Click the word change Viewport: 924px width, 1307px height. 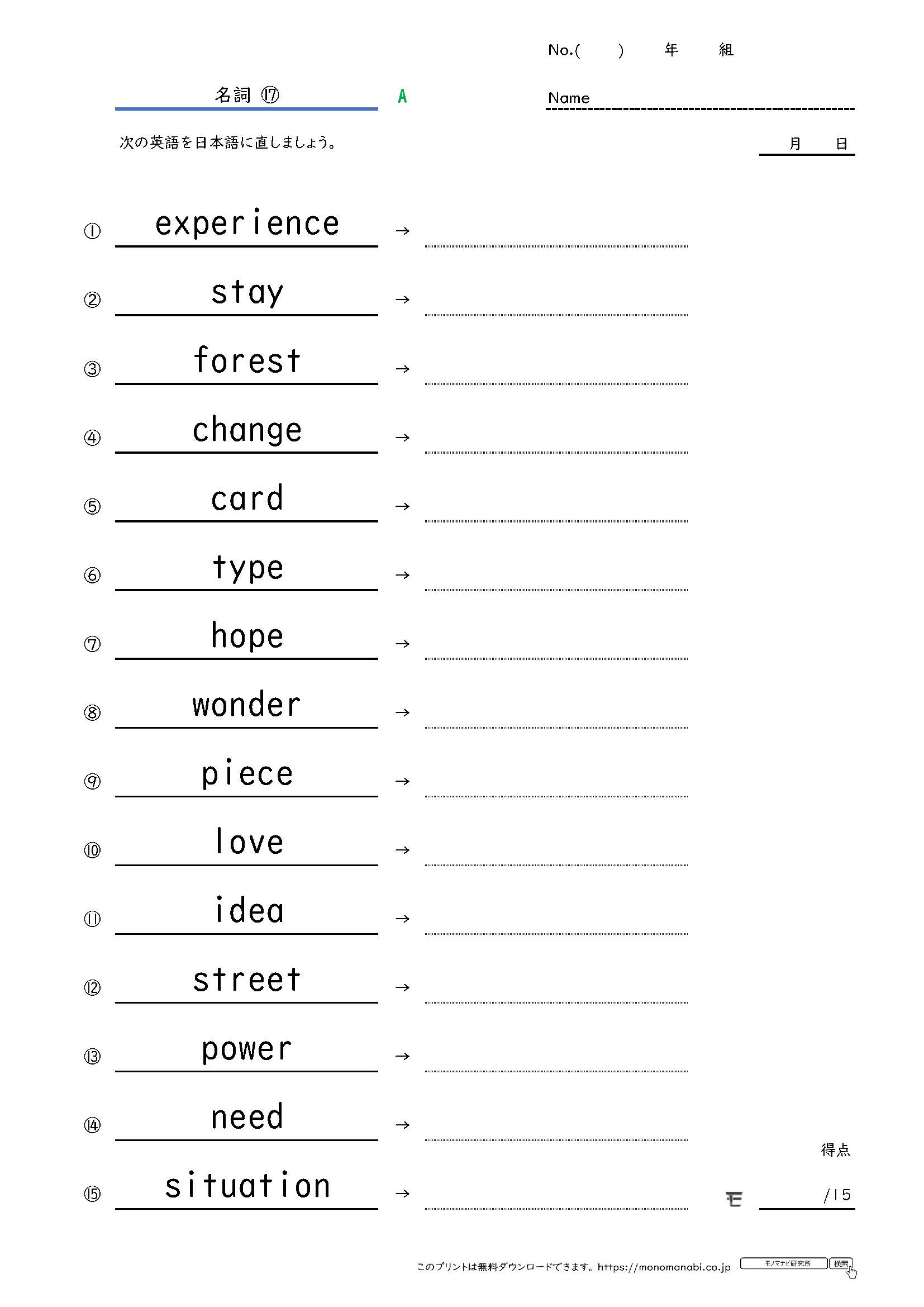click(x=247, y=430)
